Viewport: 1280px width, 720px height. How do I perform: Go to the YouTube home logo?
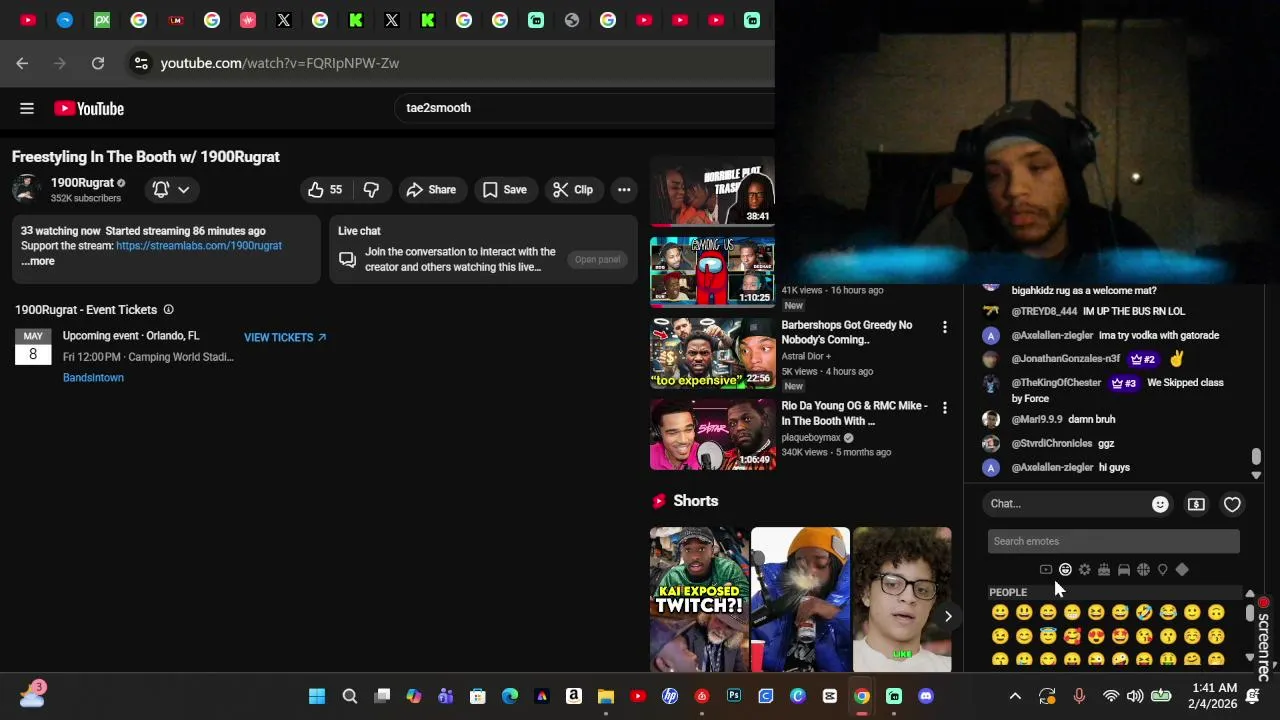(89, 108)
